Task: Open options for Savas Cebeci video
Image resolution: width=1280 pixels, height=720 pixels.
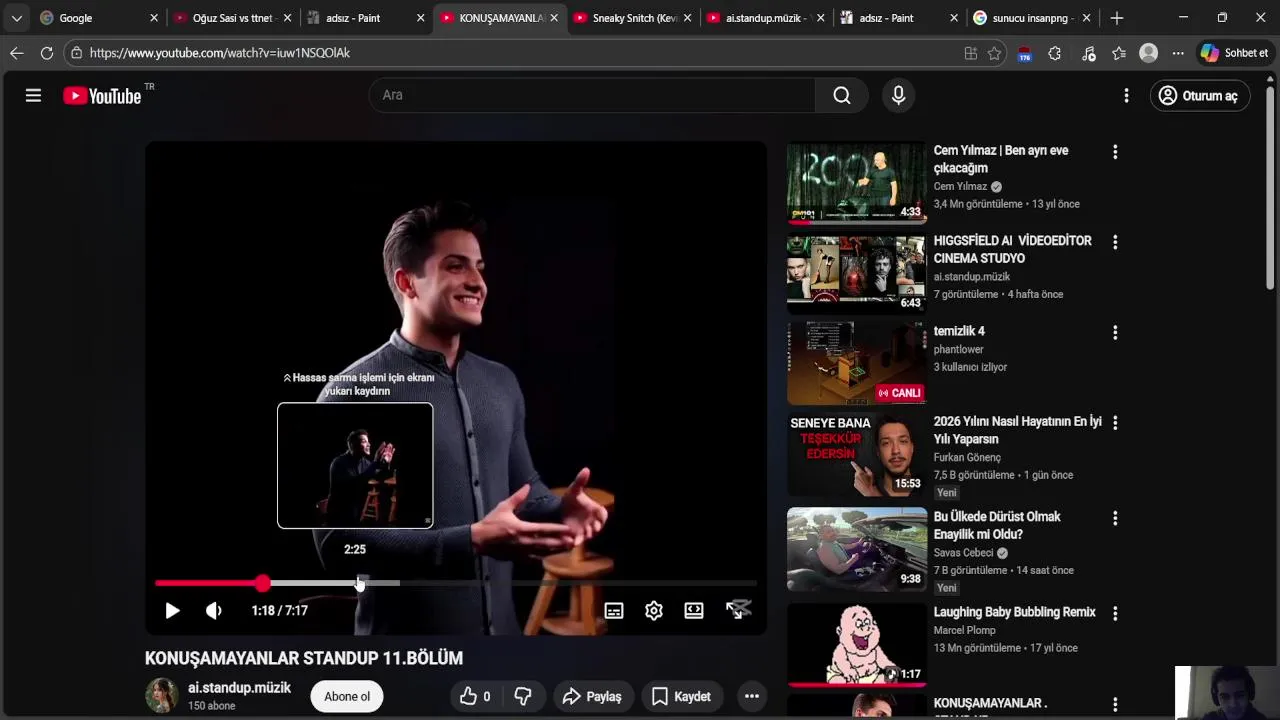Action: (x=1115, y=518)
